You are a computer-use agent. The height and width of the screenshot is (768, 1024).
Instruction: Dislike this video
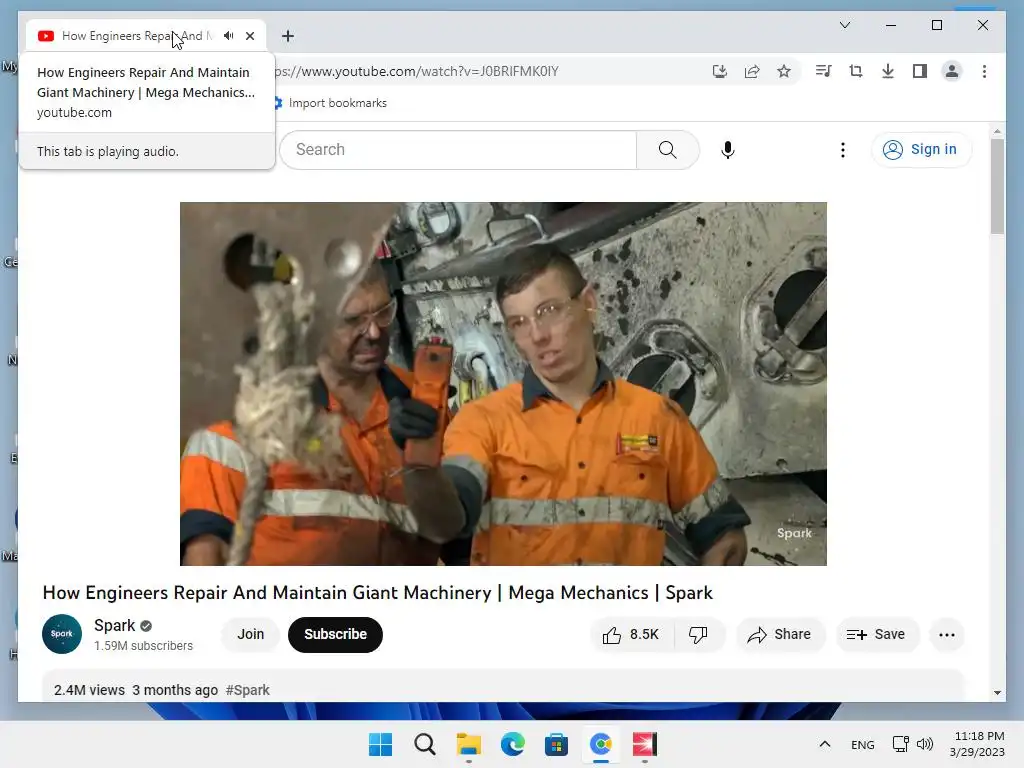[x=698, y=634]
